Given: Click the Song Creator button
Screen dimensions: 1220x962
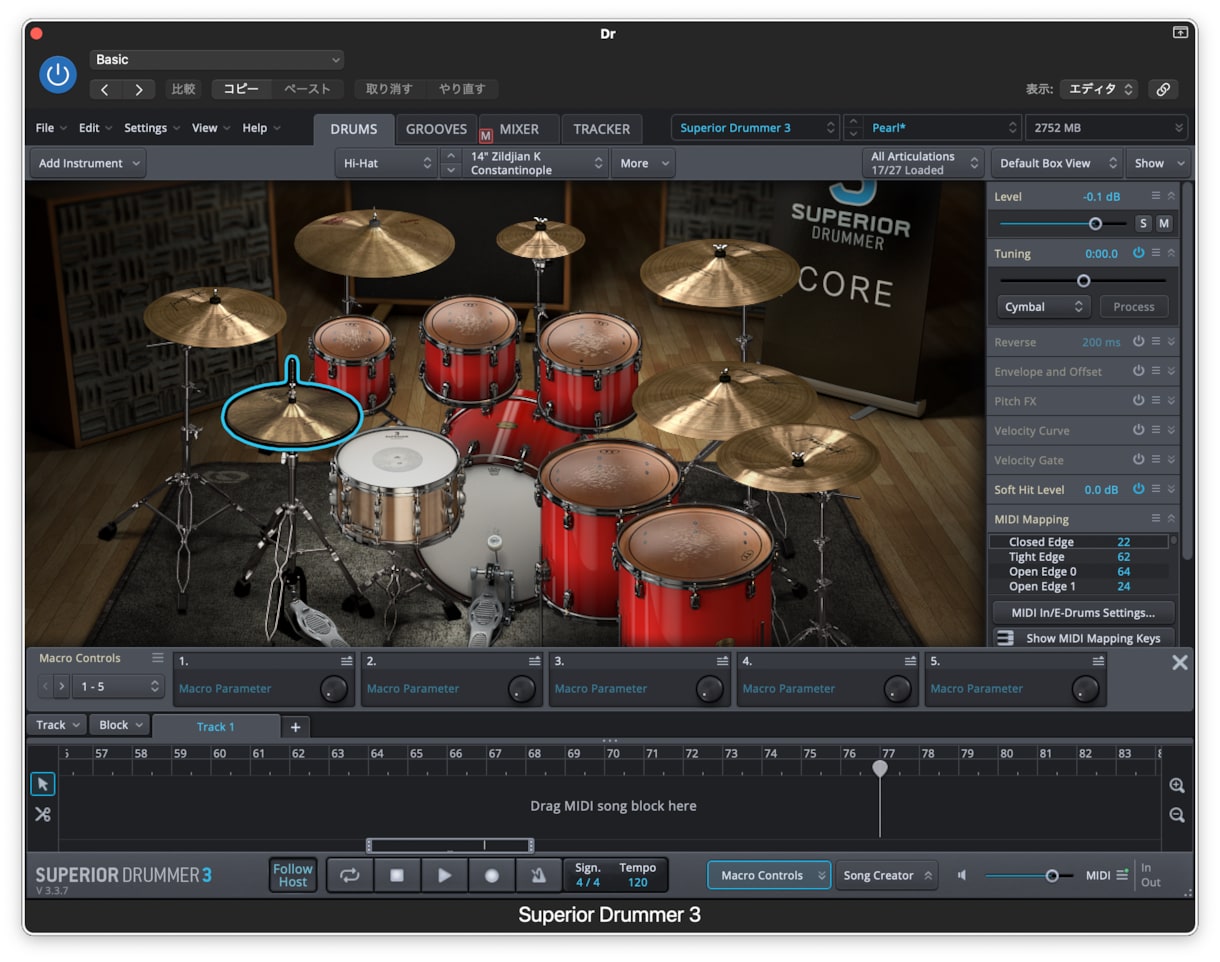Looking at the screenshot, I should tap(887, 875).
